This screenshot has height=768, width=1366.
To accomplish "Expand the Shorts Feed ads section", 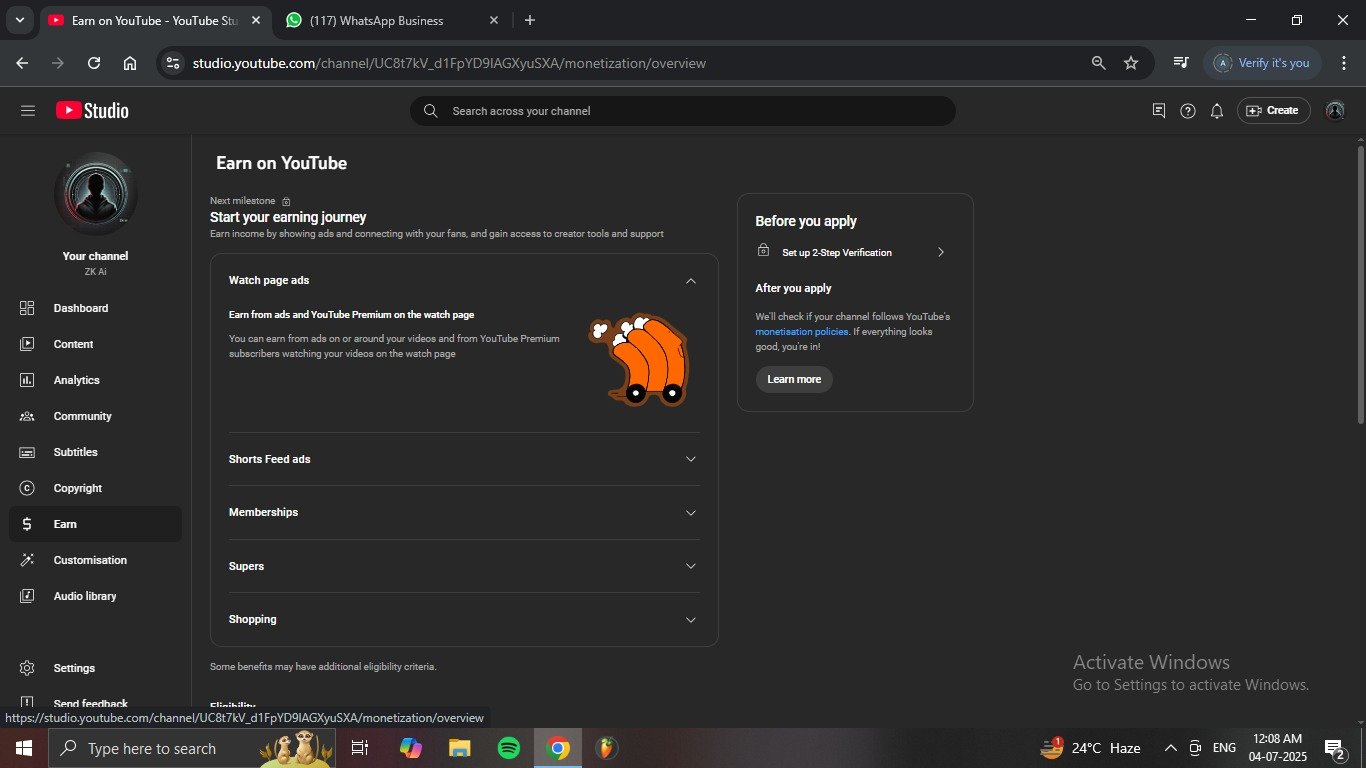I will (x=690, y=459).
